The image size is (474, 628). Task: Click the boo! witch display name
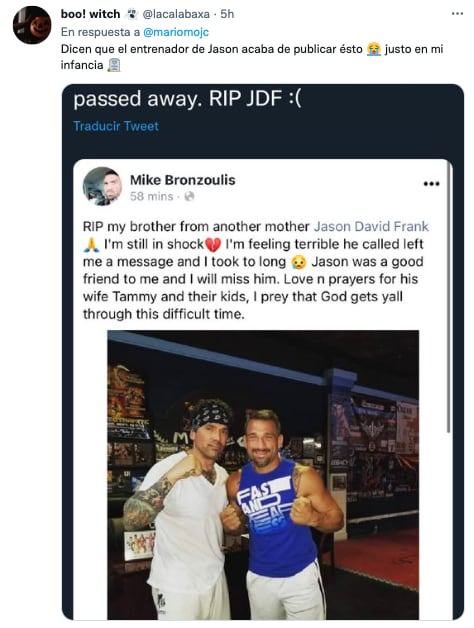tap(91, 14)
